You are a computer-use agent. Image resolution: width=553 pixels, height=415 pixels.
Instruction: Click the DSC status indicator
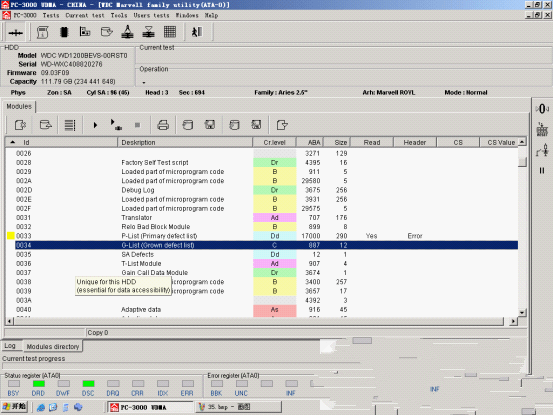[x=88, y=384]
